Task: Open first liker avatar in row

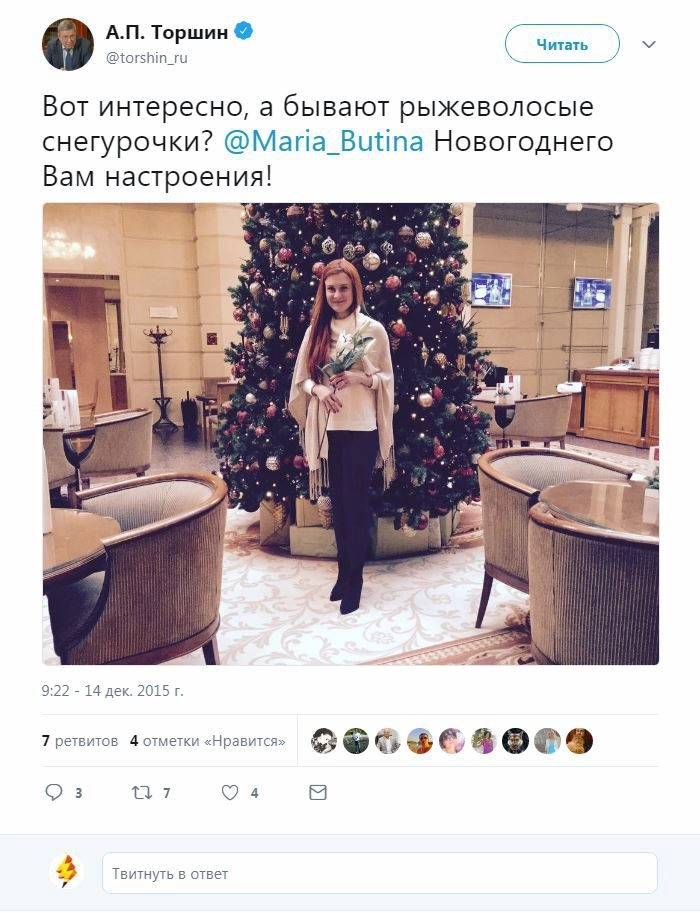Action: pyautogui.click(x=324, y=741)
